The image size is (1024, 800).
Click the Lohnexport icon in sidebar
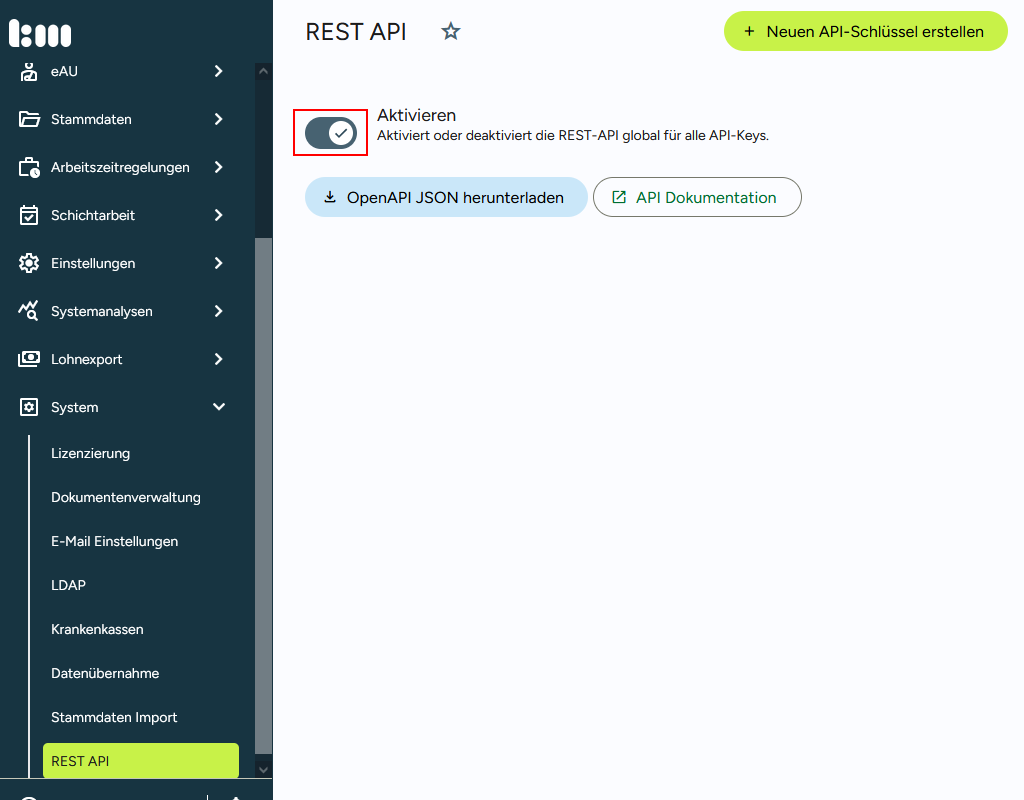29,359
